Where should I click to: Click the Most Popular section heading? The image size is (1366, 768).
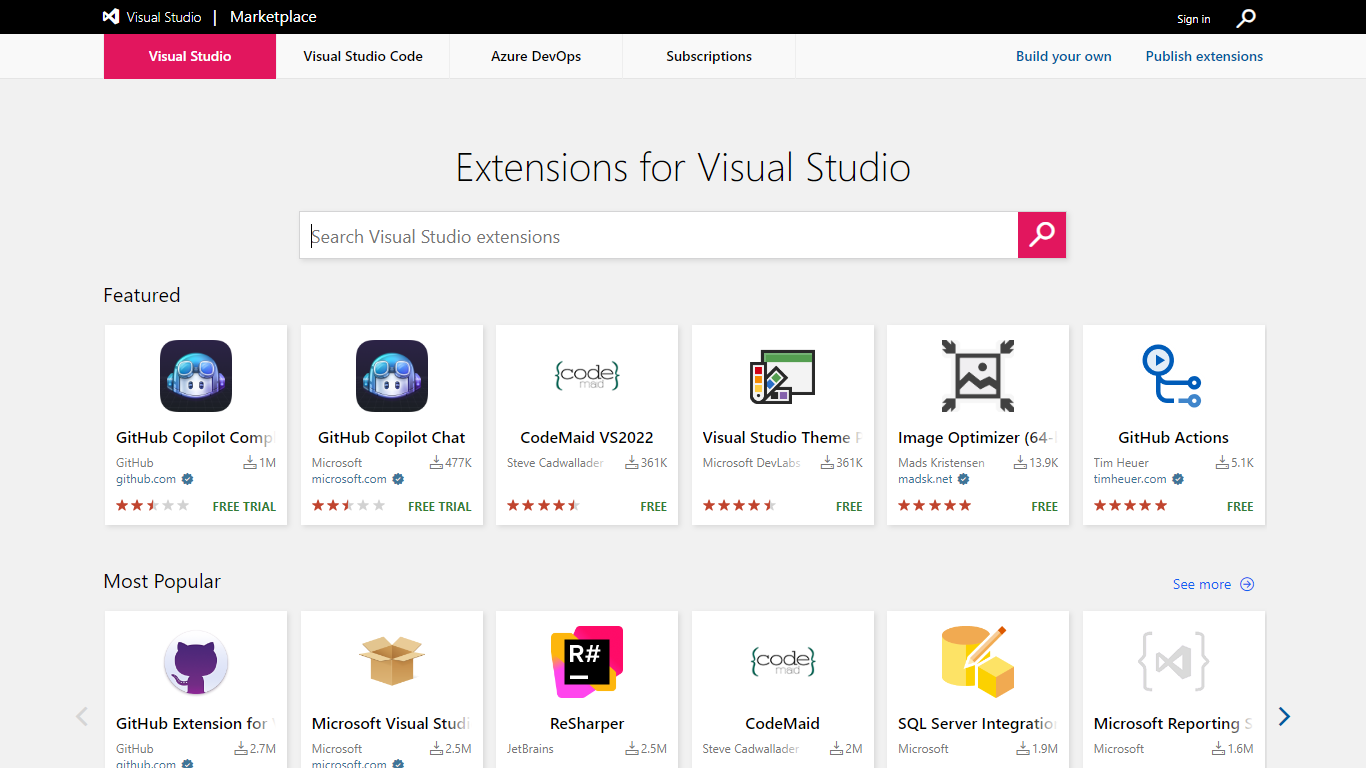(162, 581)
